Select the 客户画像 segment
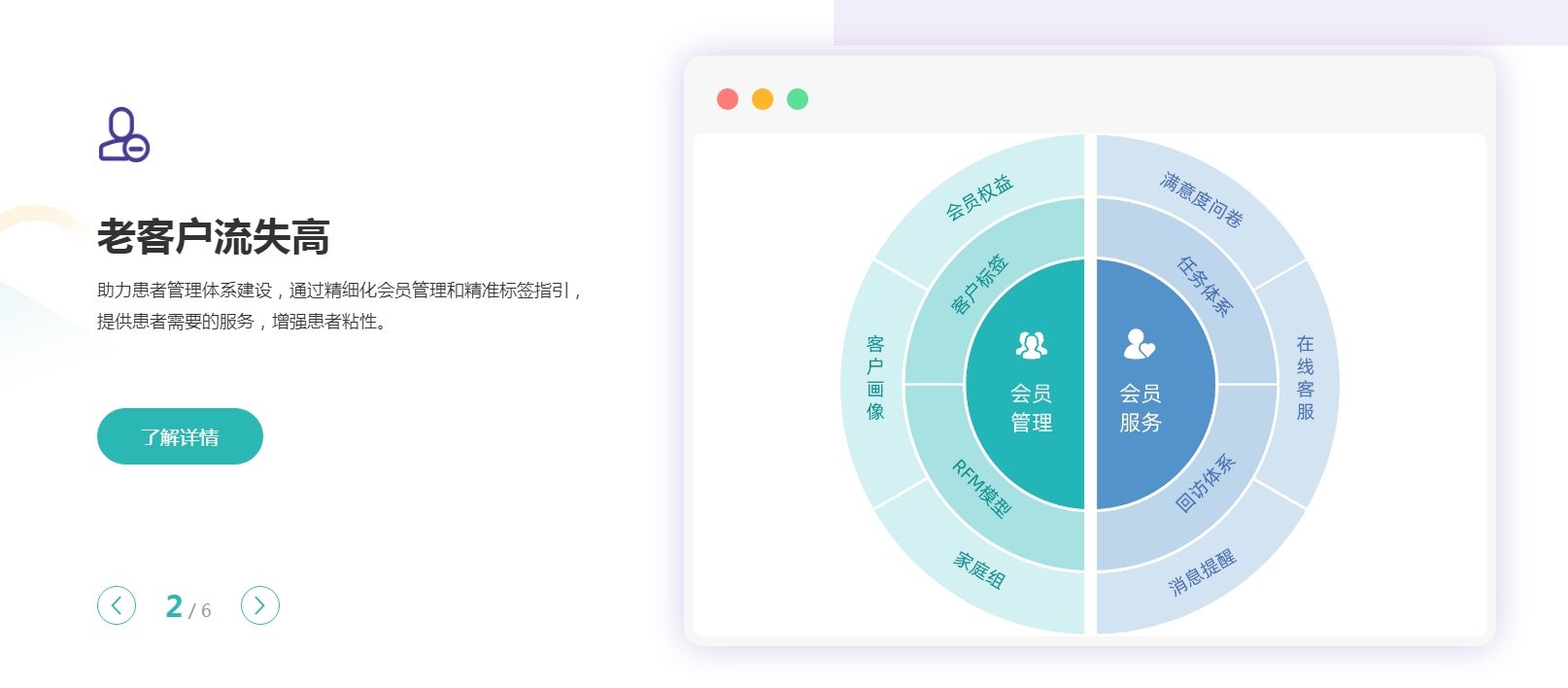This screenshot has height=688, width=1568. [x=875, y=377]
